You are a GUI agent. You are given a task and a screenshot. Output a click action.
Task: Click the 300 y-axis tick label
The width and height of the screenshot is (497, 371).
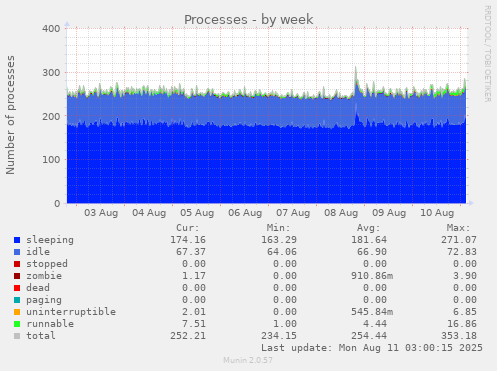[51, 73]
